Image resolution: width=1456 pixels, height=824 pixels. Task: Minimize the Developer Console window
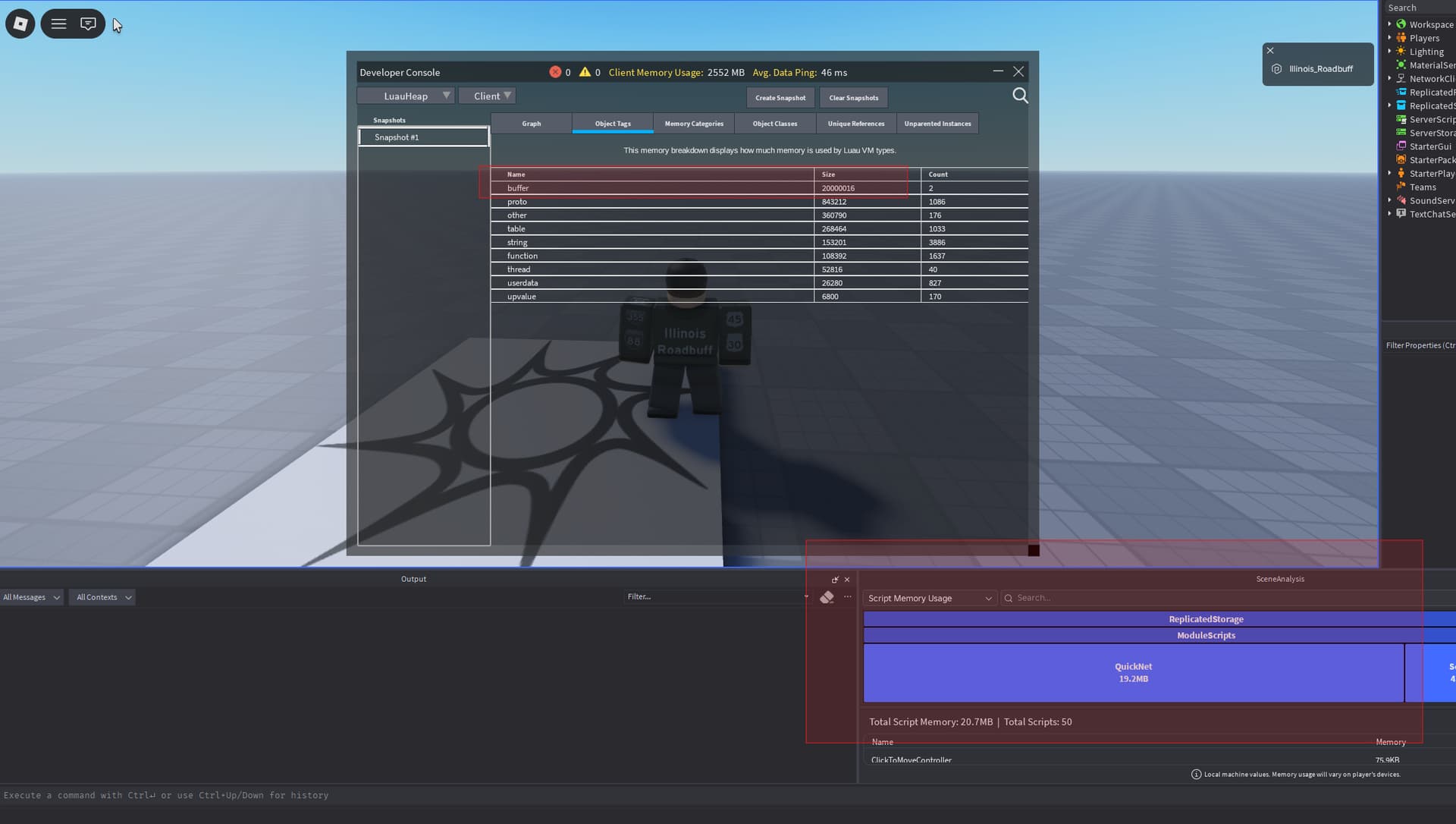click(998, 71)
